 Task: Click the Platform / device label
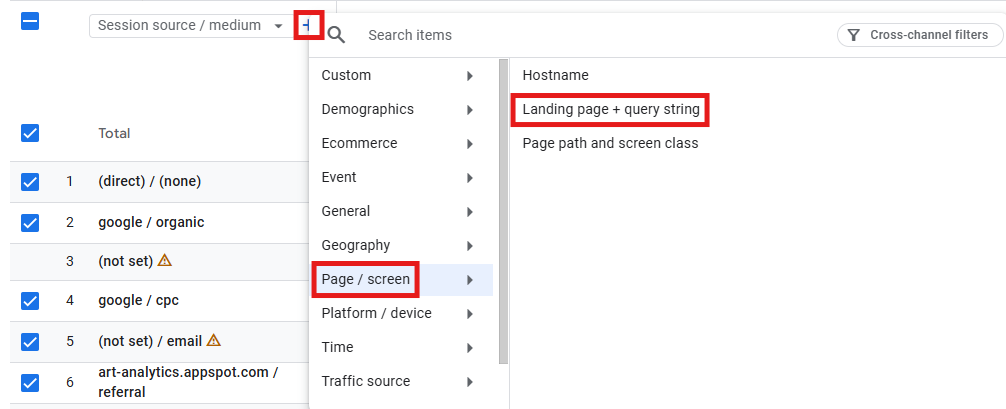pos(377,313)
